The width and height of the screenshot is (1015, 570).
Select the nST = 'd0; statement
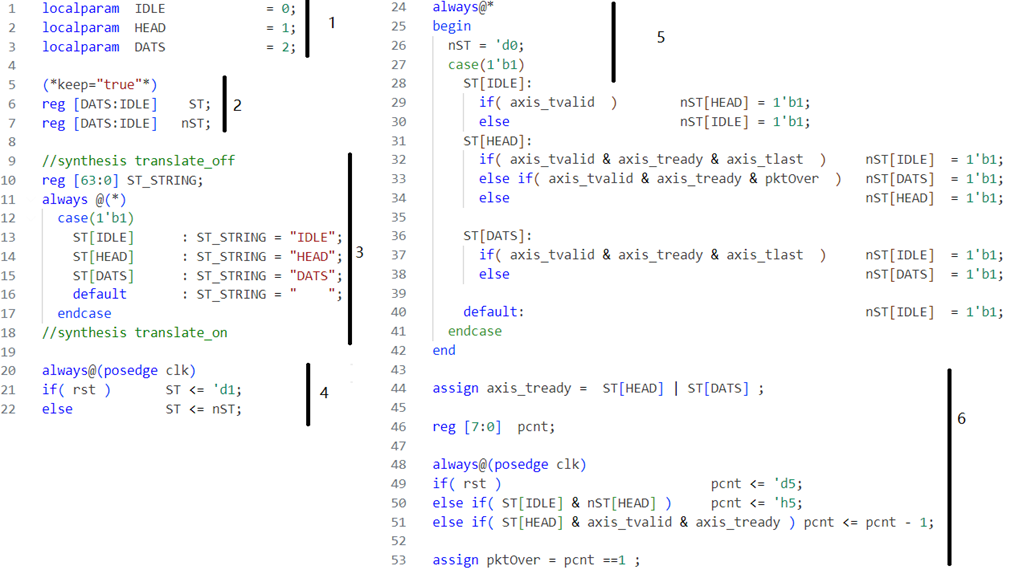click(x=486, y=46)
